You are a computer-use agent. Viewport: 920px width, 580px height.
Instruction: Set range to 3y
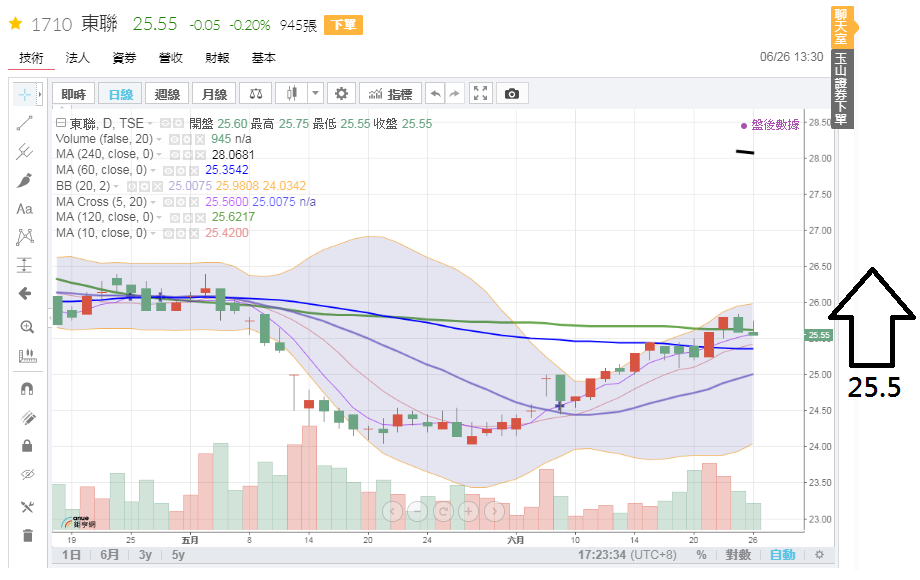pos(146,555)
